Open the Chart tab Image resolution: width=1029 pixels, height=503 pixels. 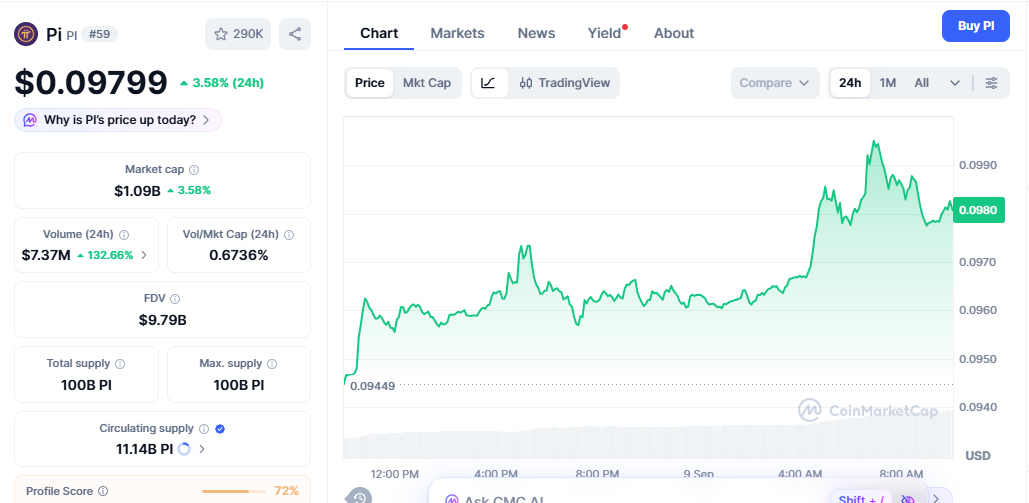379,33
